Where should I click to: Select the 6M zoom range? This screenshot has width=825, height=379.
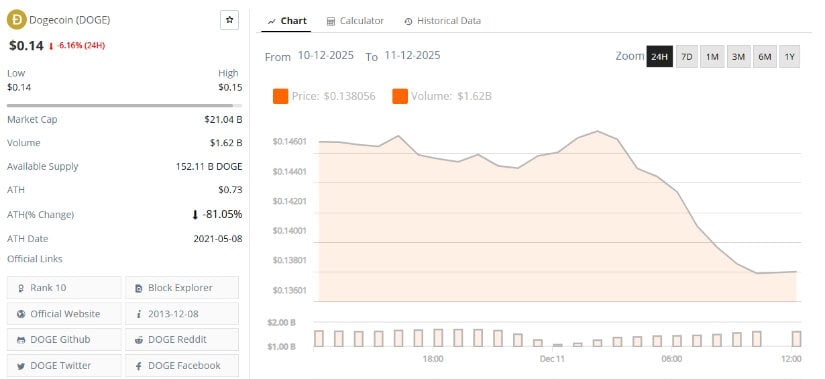point(764,57)
